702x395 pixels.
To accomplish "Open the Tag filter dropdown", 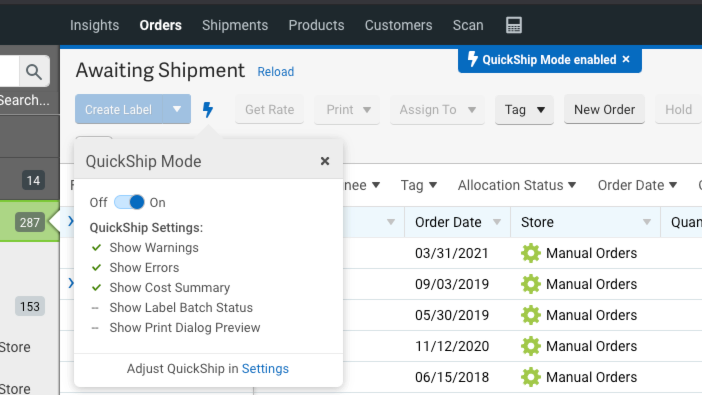I will (419, 185).
